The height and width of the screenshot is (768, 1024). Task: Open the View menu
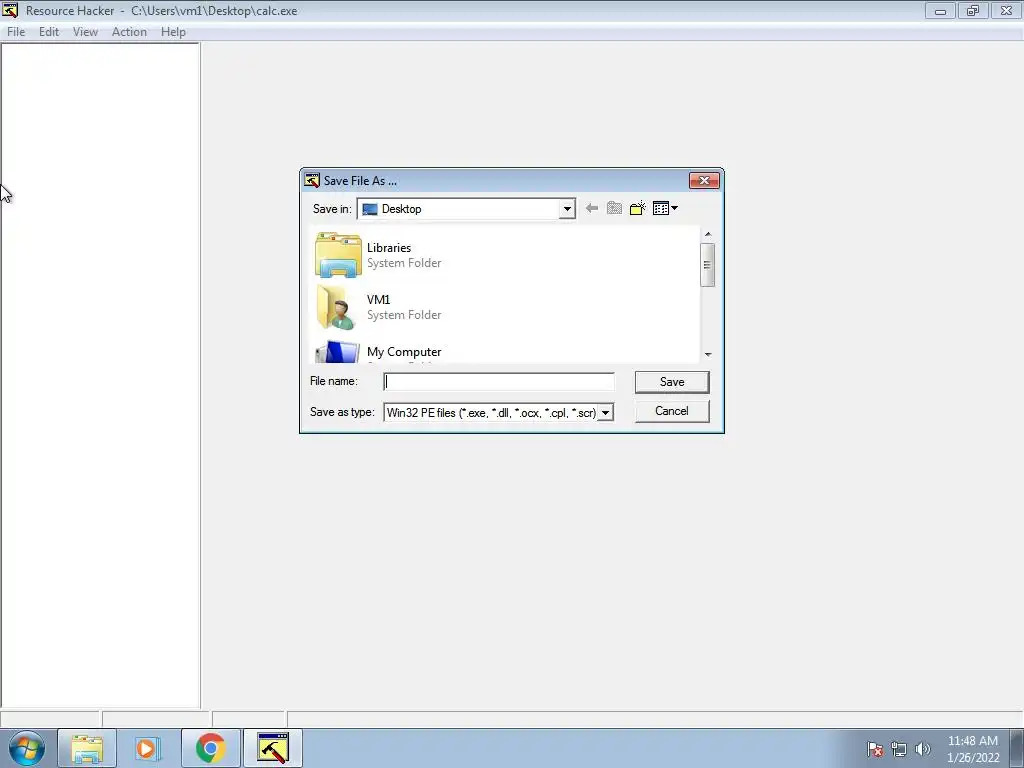85,31
